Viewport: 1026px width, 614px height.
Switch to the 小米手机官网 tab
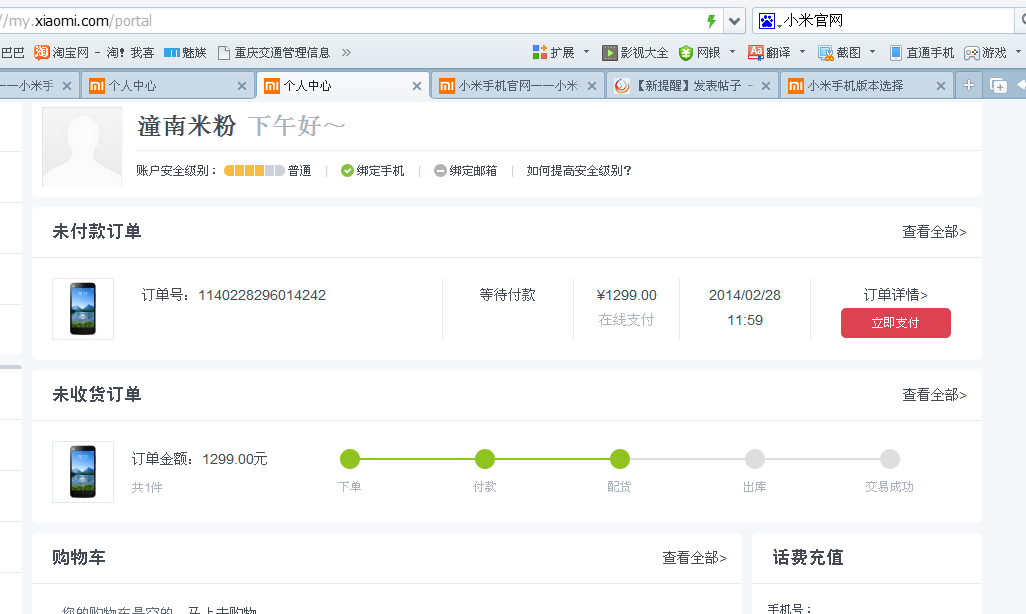pos(517,86)
